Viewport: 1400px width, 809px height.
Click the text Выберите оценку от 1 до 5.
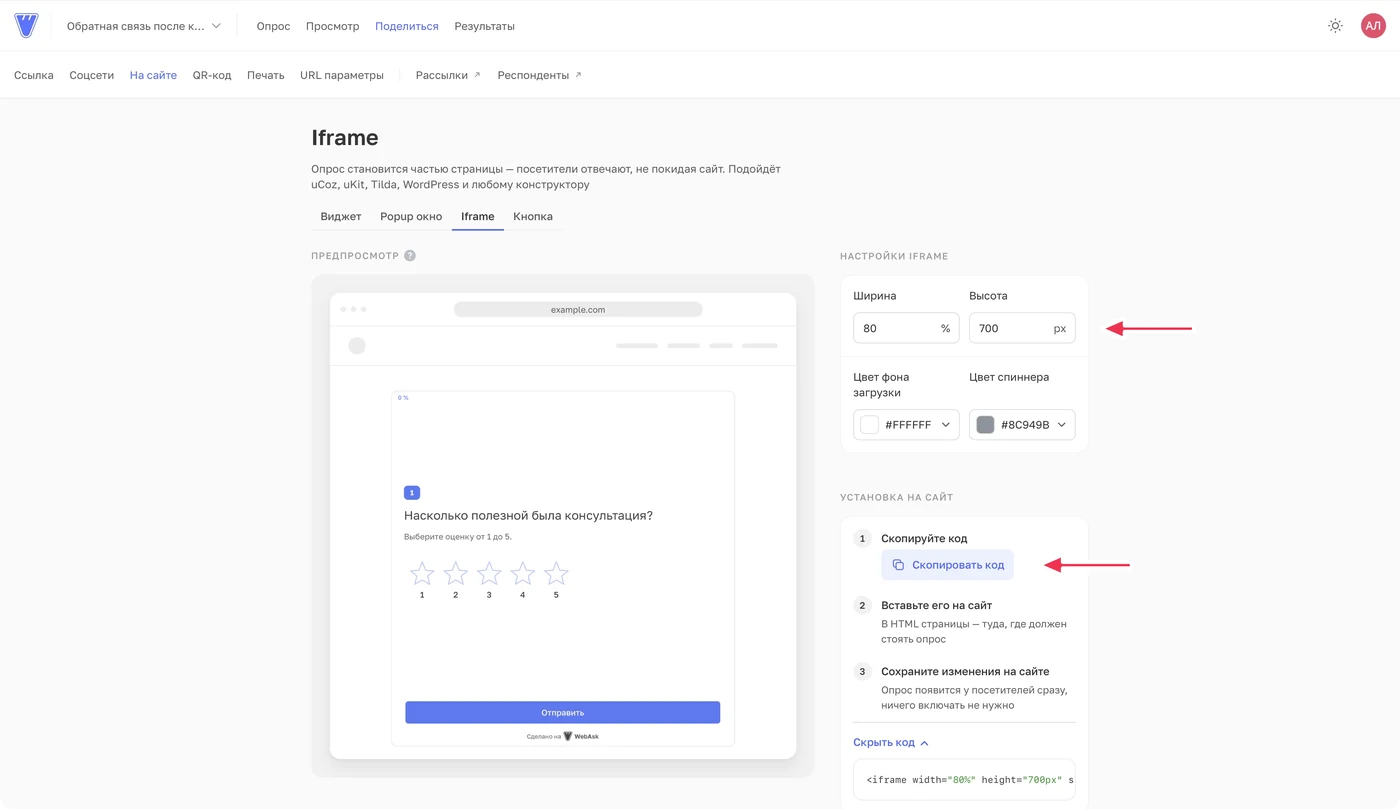pos(458,537)
